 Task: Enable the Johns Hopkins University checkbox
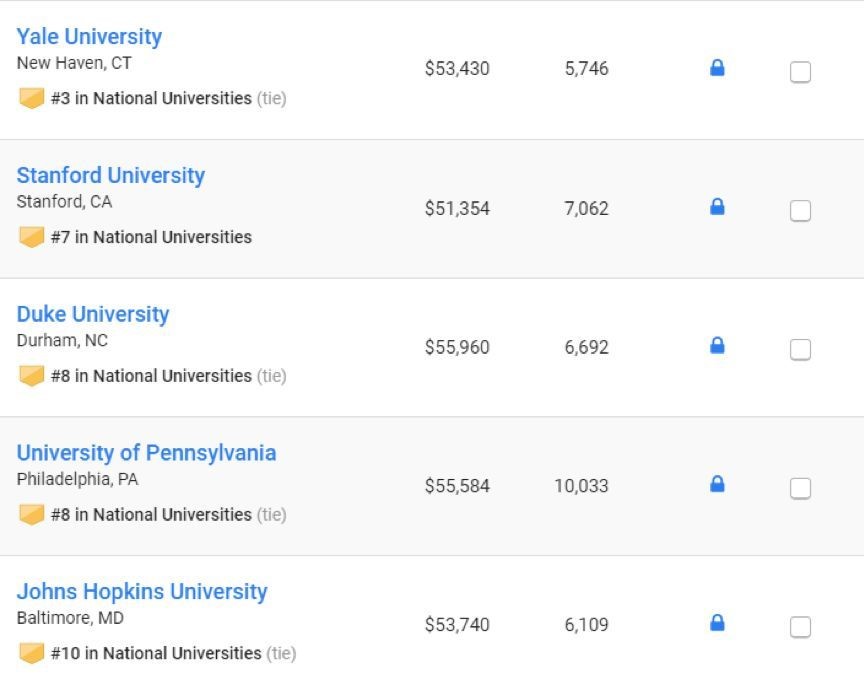point(800,627)
